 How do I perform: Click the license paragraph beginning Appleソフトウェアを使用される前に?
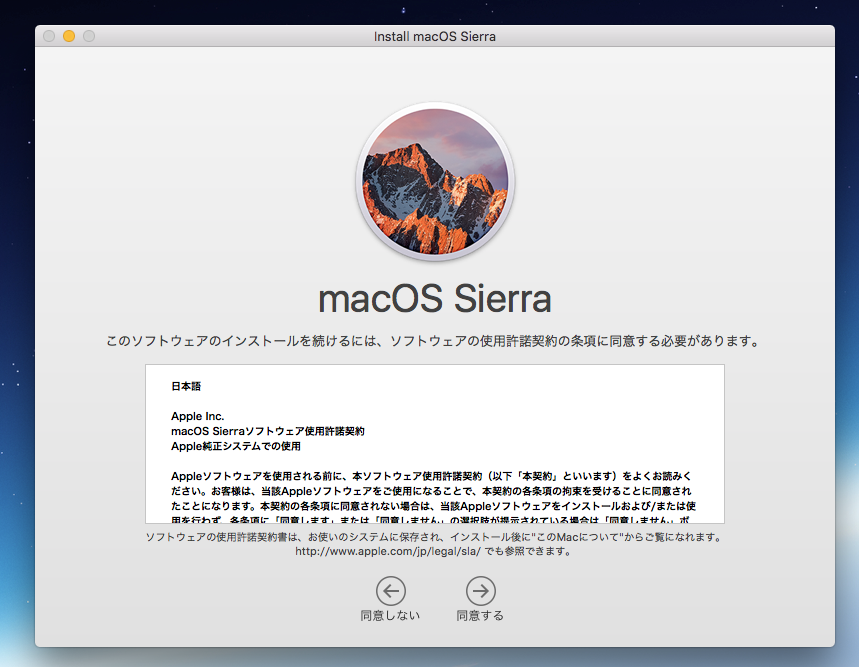click(x=433, y=497)
